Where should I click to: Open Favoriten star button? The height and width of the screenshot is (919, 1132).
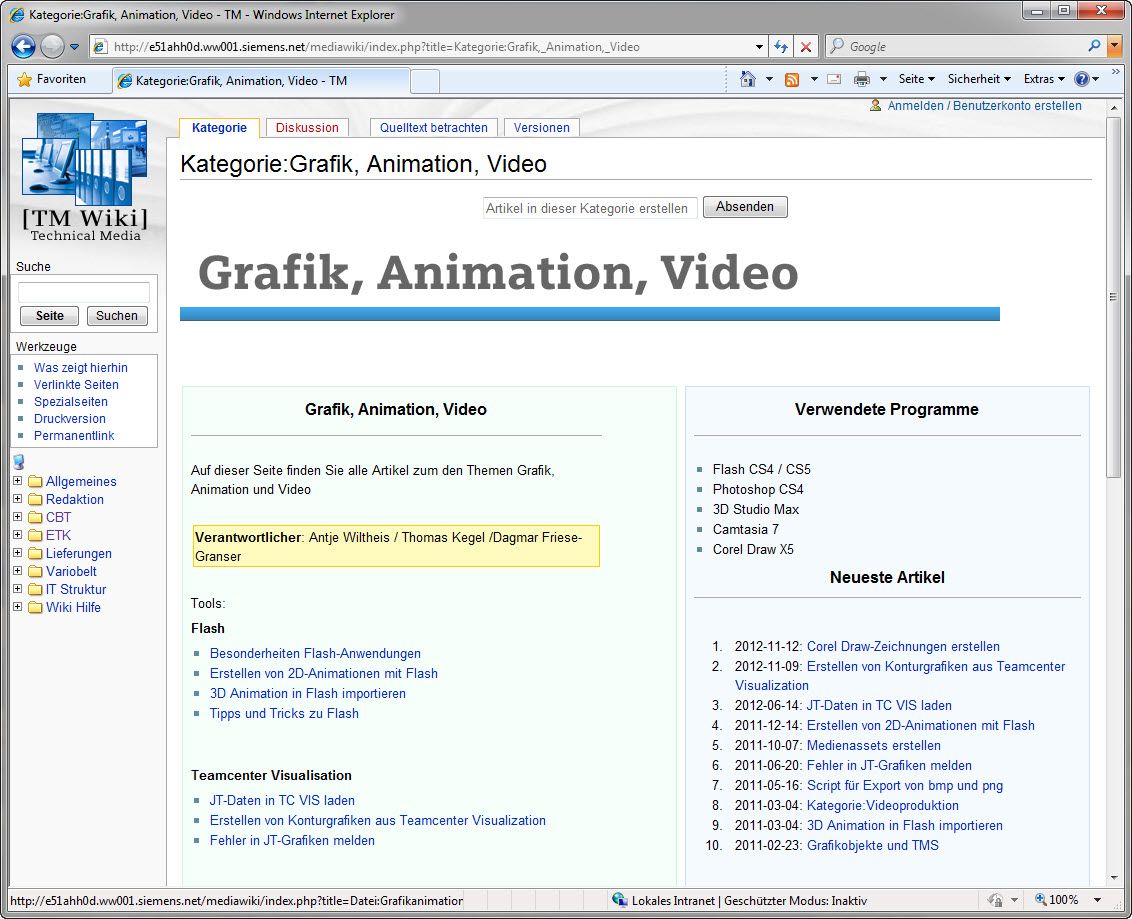point(52,79)
